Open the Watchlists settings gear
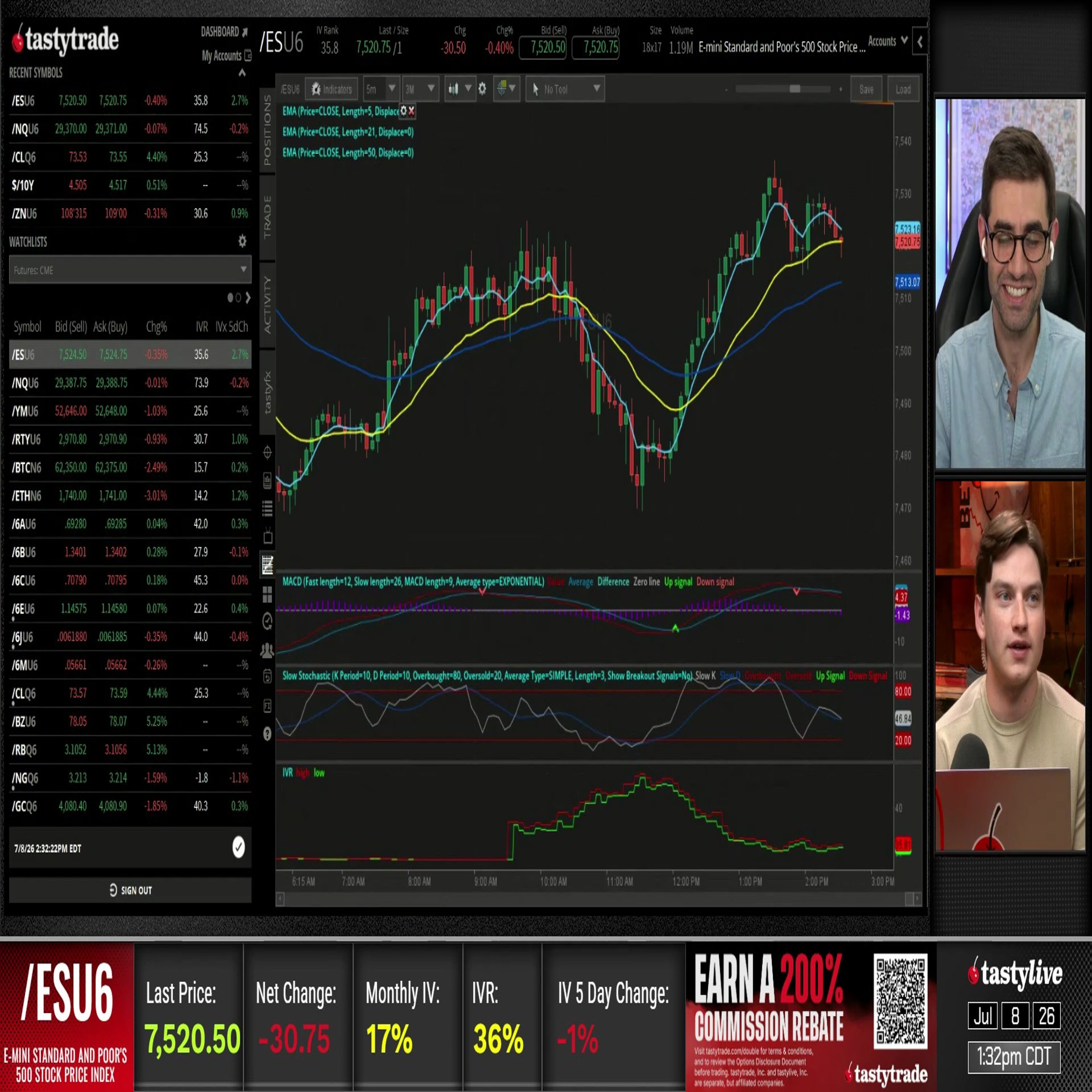Viewport: 1092px width, 1092px height. click(x=242, y=241)
